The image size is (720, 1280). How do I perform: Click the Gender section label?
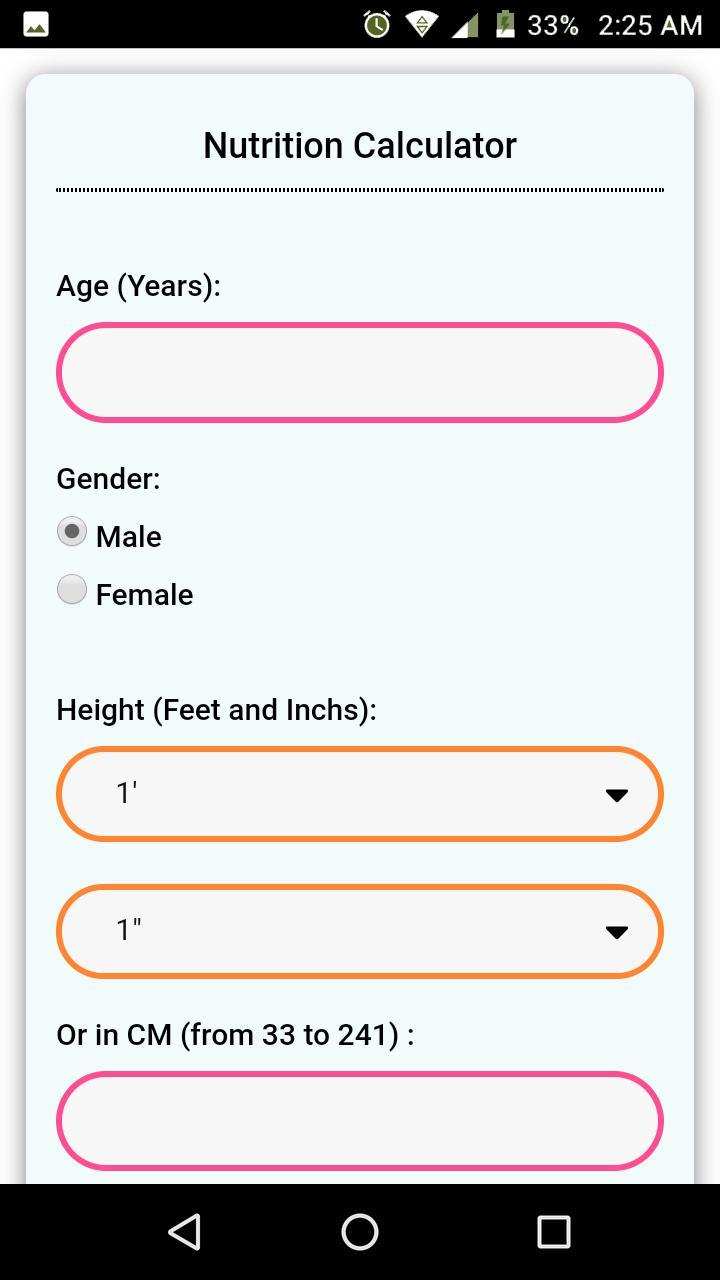coord(107,478)
